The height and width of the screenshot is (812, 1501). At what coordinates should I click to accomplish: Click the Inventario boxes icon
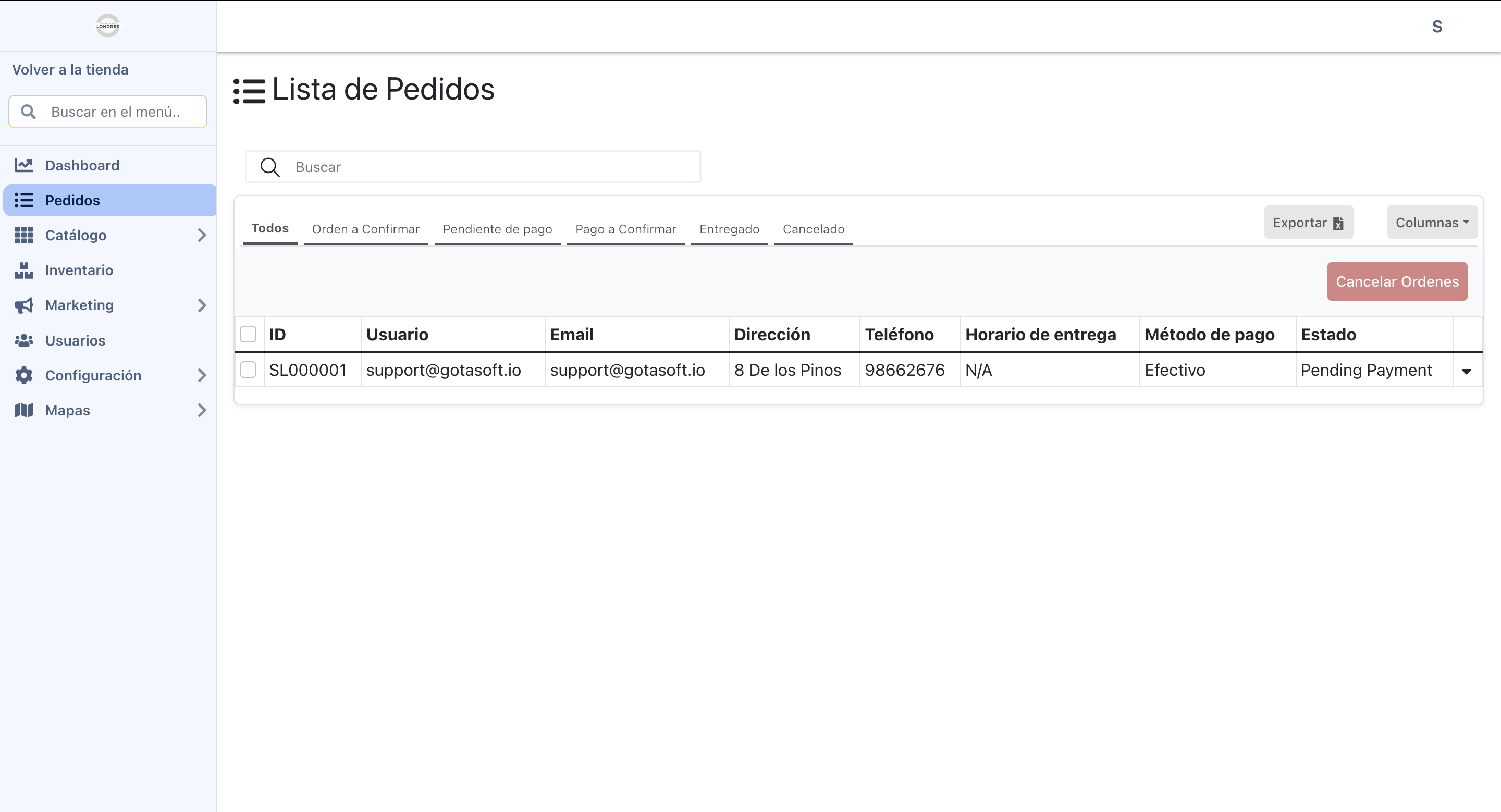click(24, 270)
